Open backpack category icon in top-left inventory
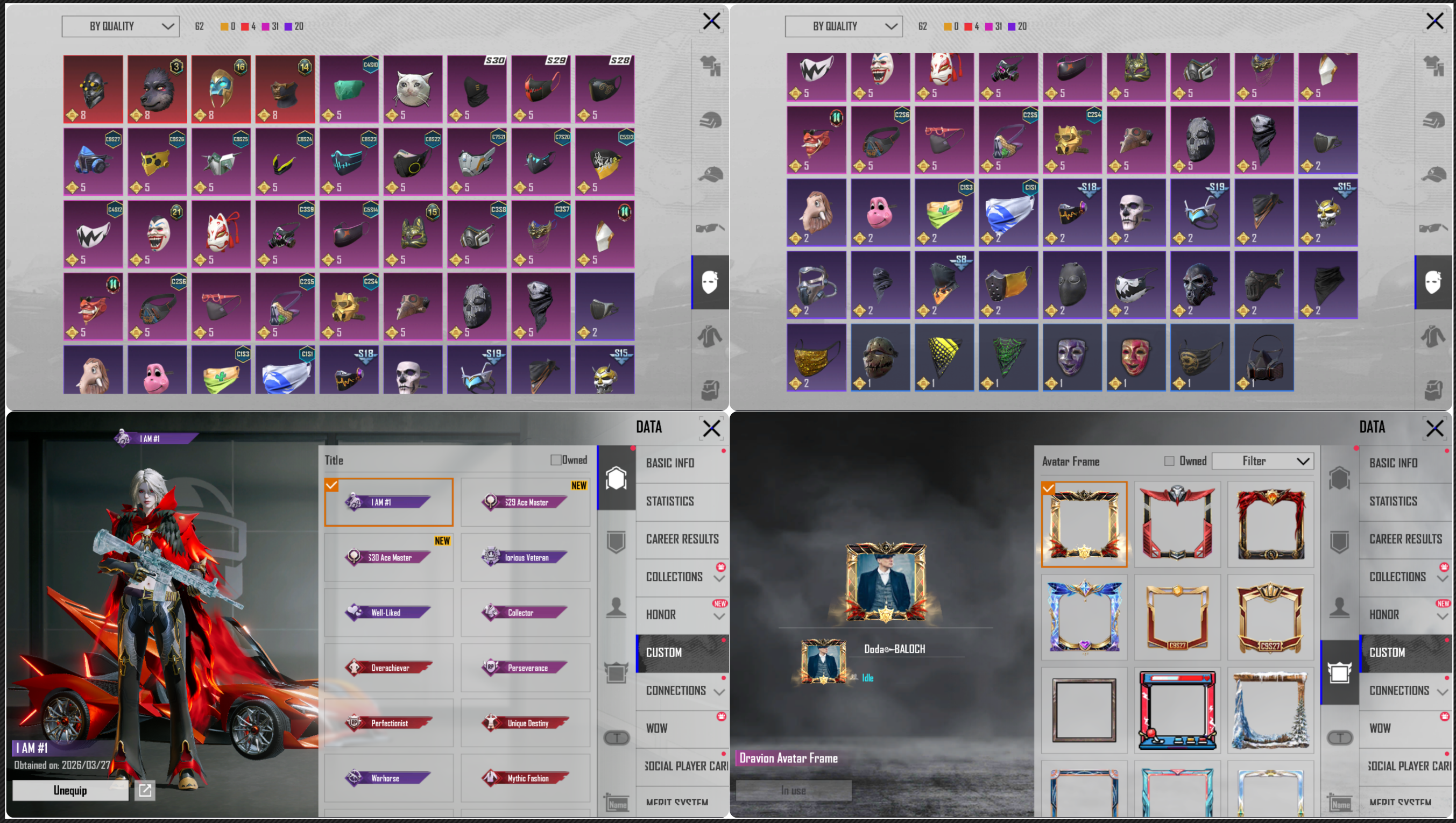This screenshot has width=1456, height=823. tap(710, 390)
